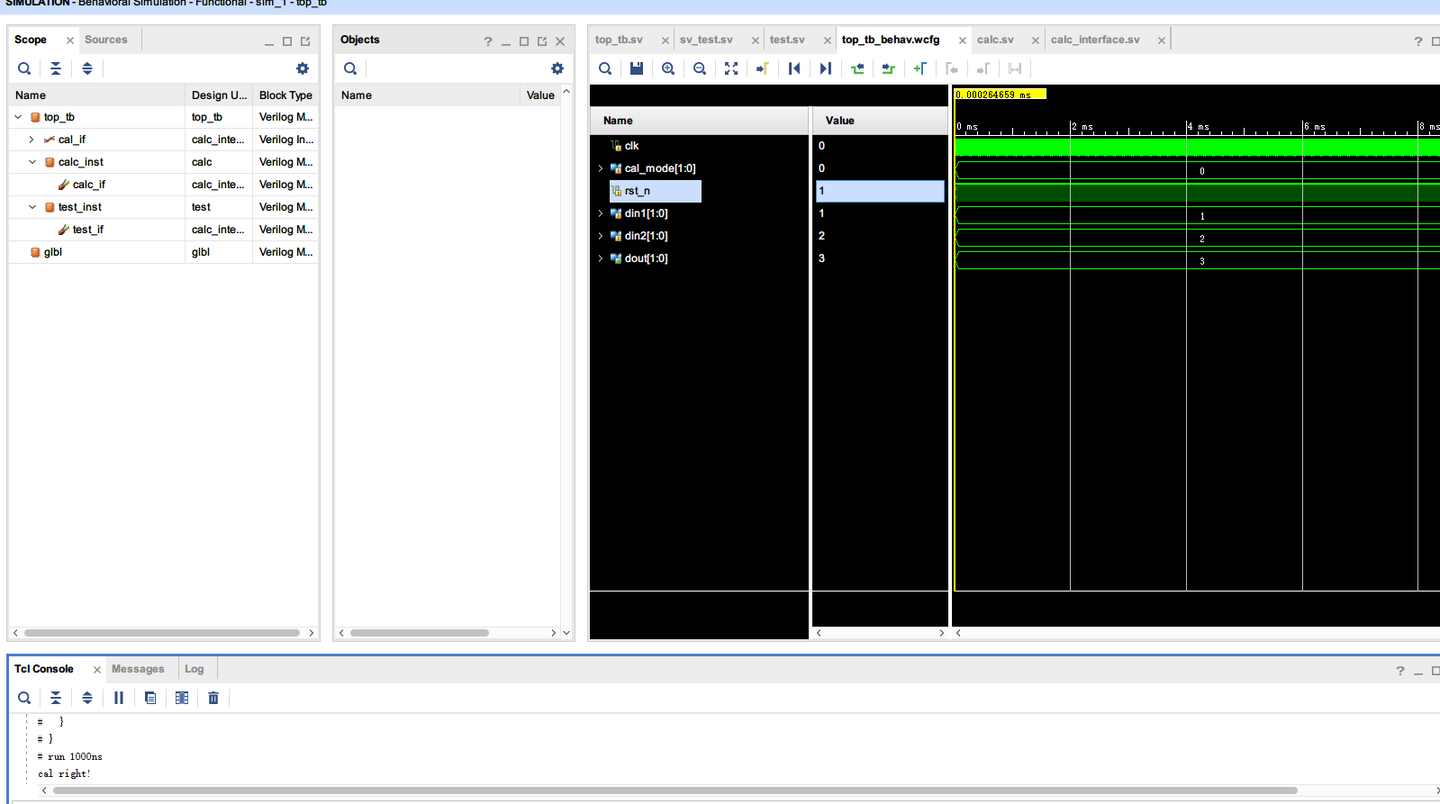Select the Zoom In magnifier on waveform toolbar

point(668,68)
